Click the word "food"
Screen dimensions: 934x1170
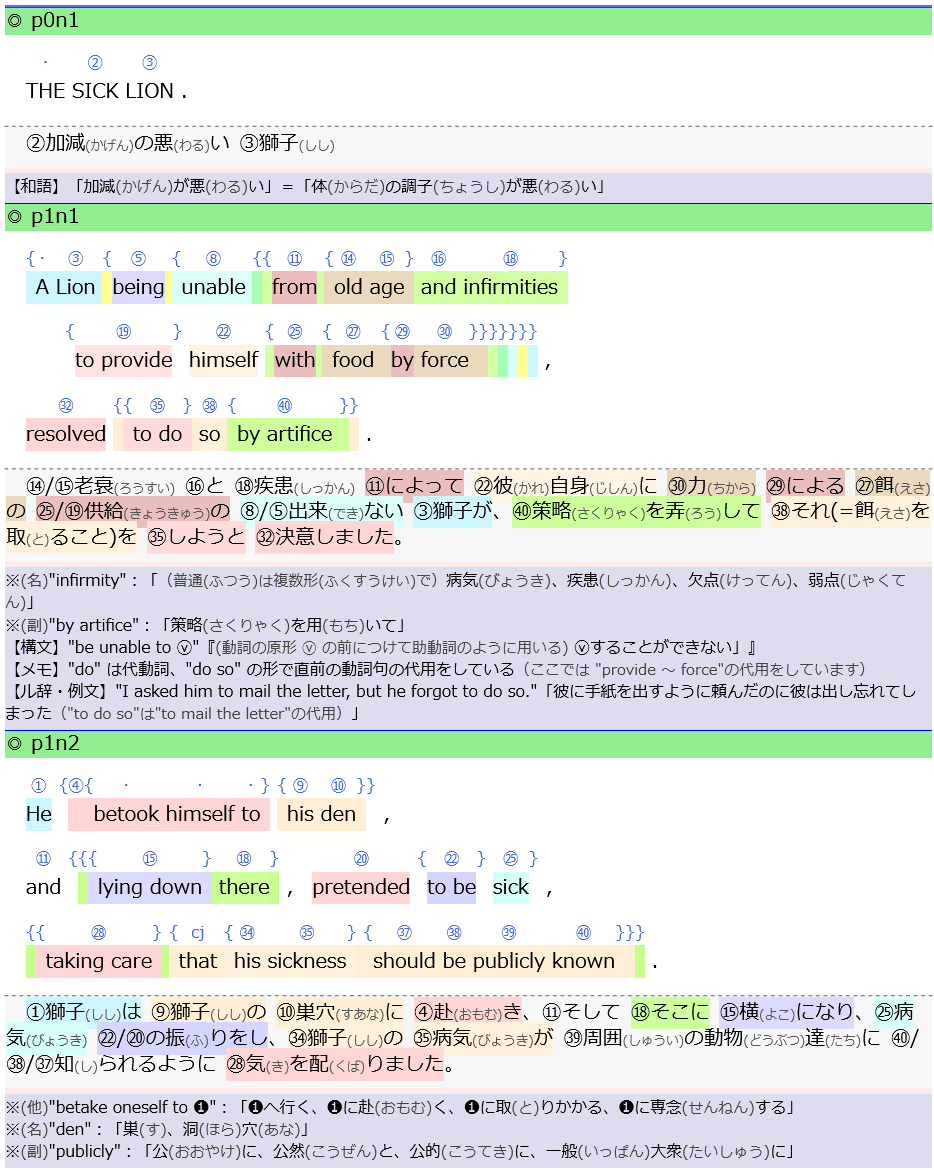coord(353,360)
